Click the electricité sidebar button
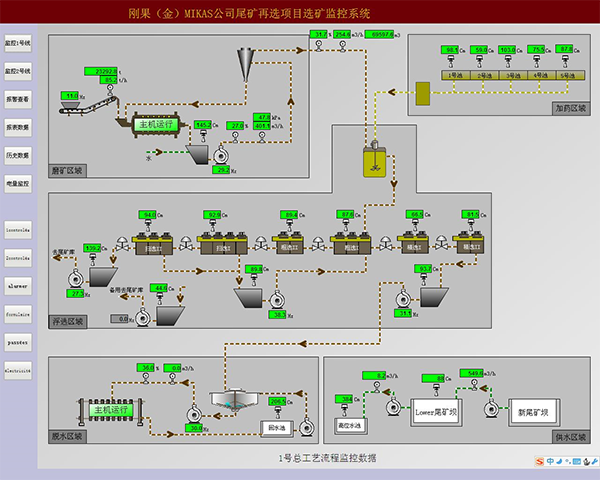This screenshot has width=600, height=480. click(x=17, y=370)
